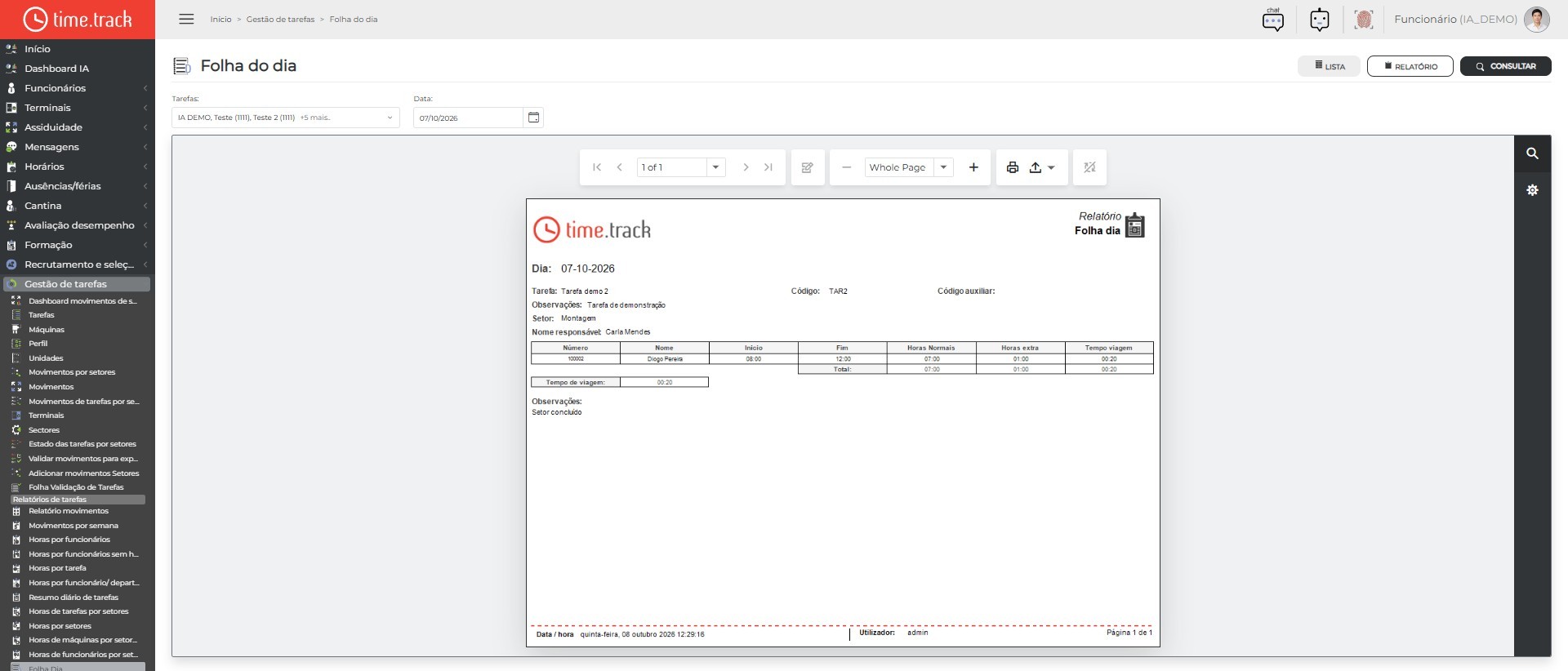Click the time.track logo
Viewport: 1568px width, 671px height.
[78, 20]
